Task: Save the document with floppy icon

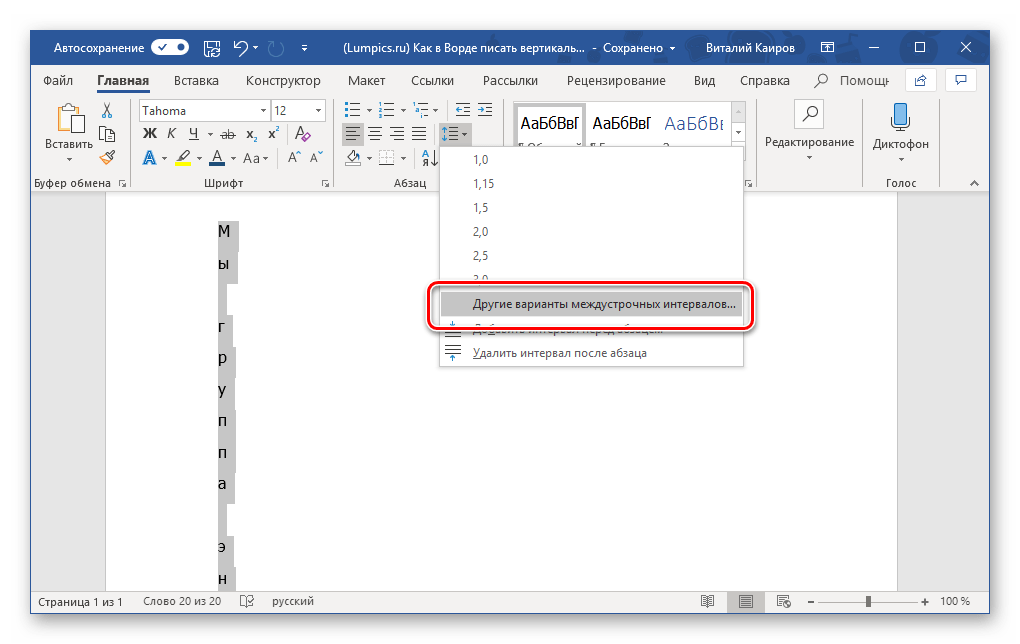Action: click(x=211, y=48)
